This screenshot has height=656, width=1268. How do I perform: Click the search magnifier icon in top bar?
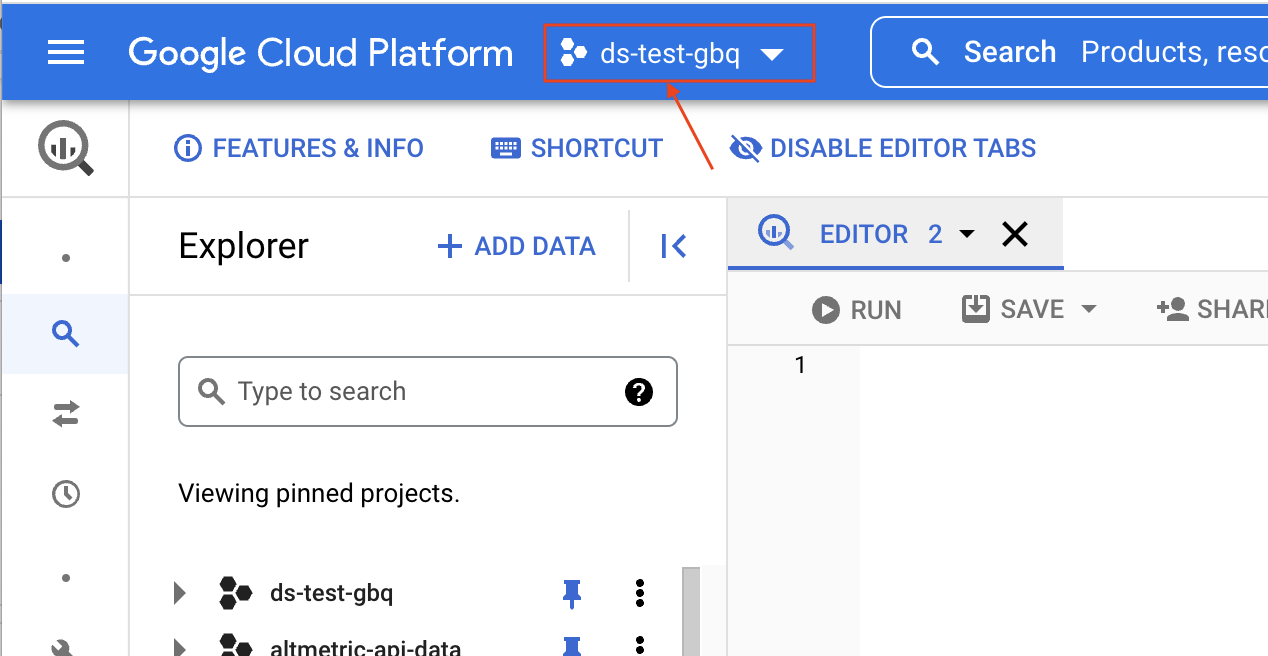coord(927,53)
